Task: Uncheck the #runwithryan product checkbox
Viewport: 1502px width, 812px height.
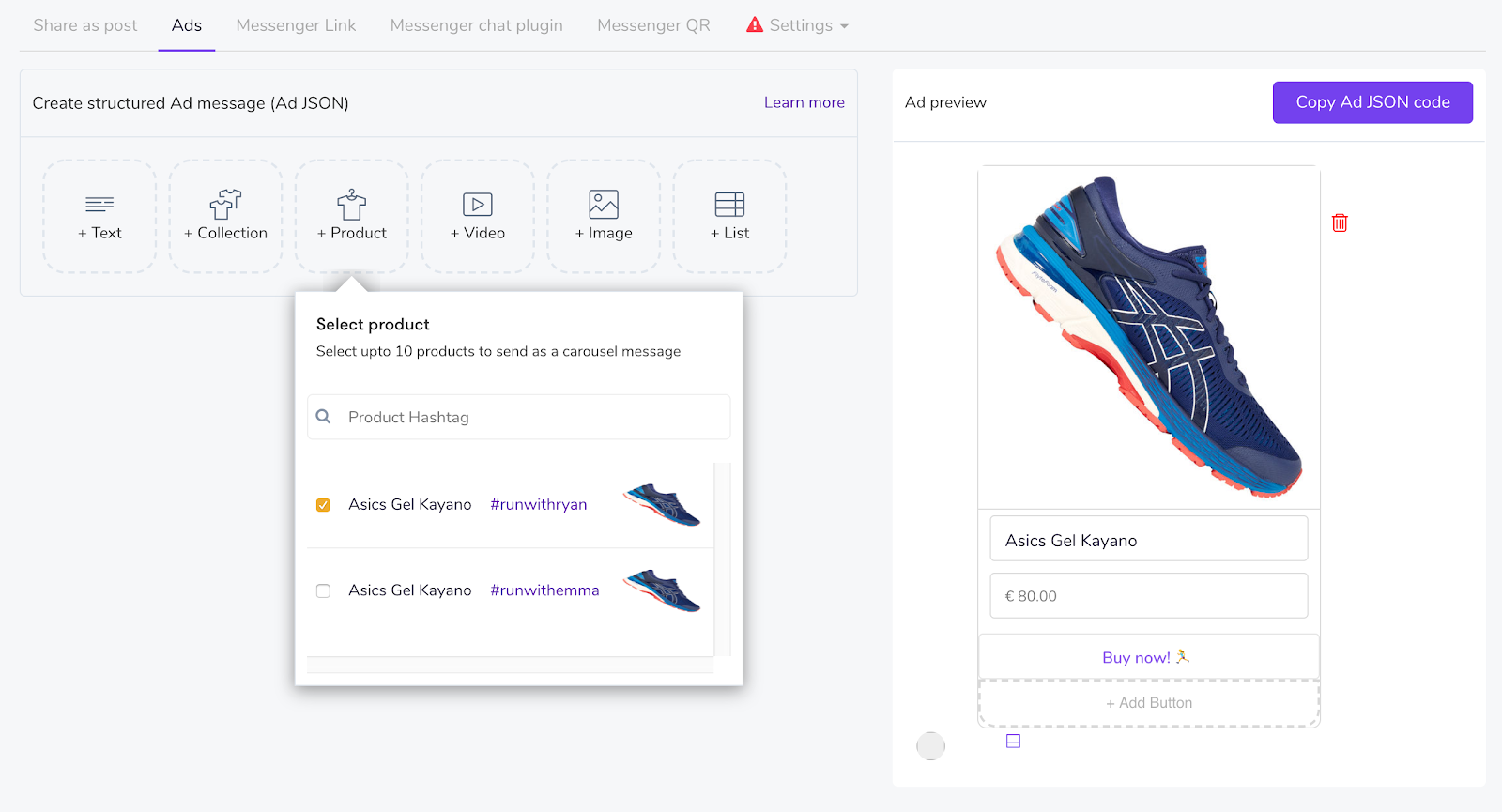Action: click(x=323, y=505)
